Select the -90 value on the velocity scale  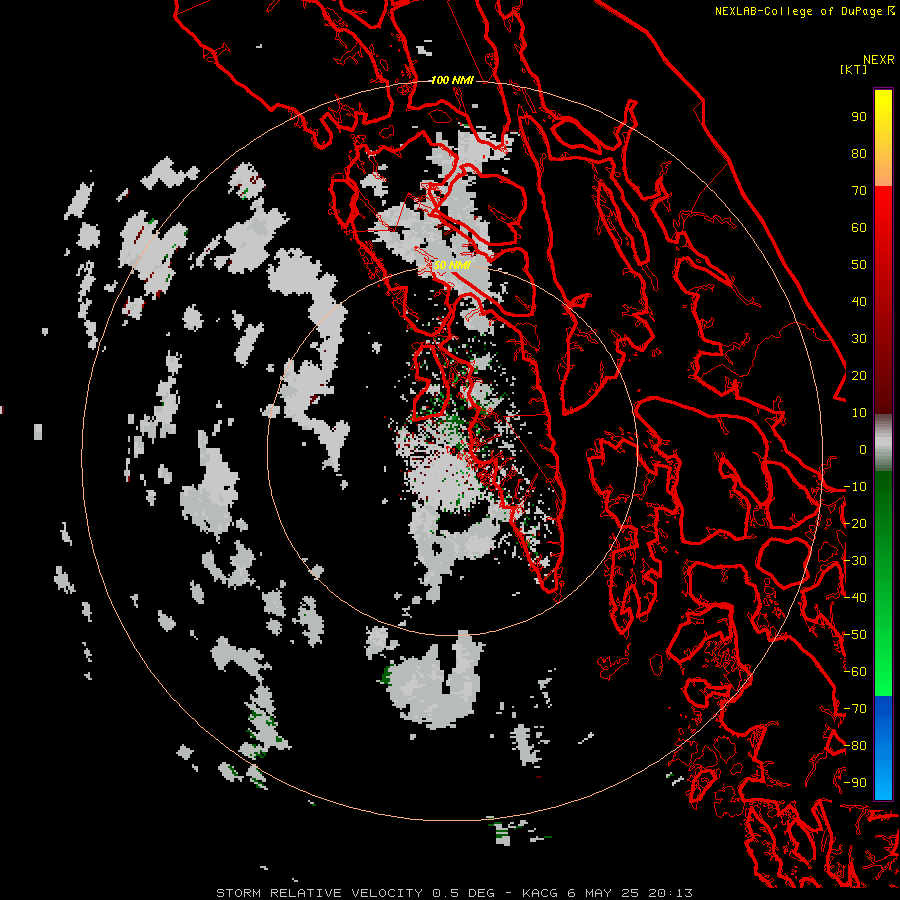[855, 783]
